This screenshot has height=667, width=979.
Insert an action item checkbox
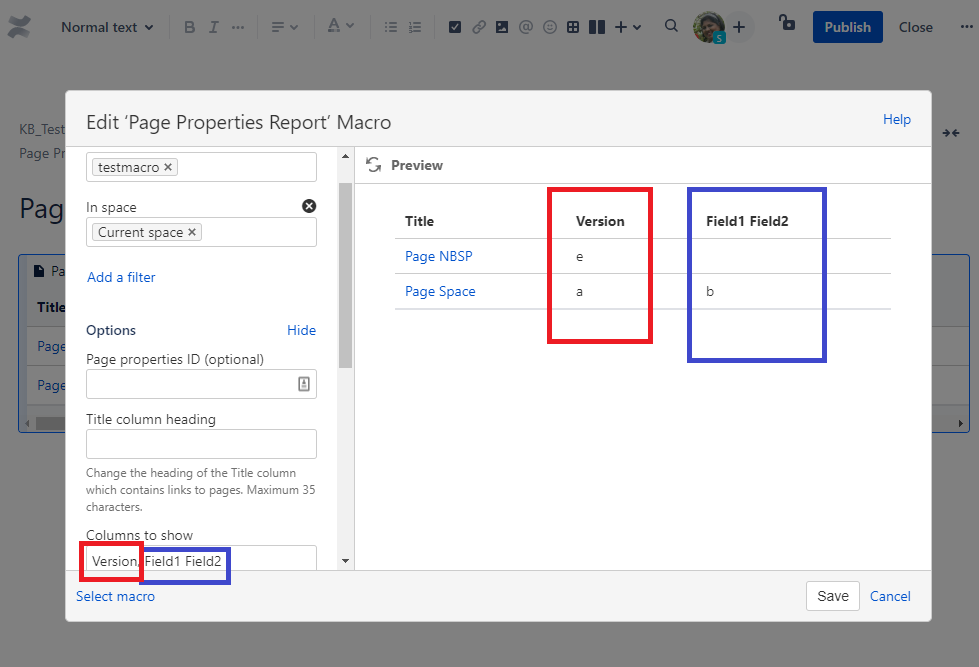455,27
